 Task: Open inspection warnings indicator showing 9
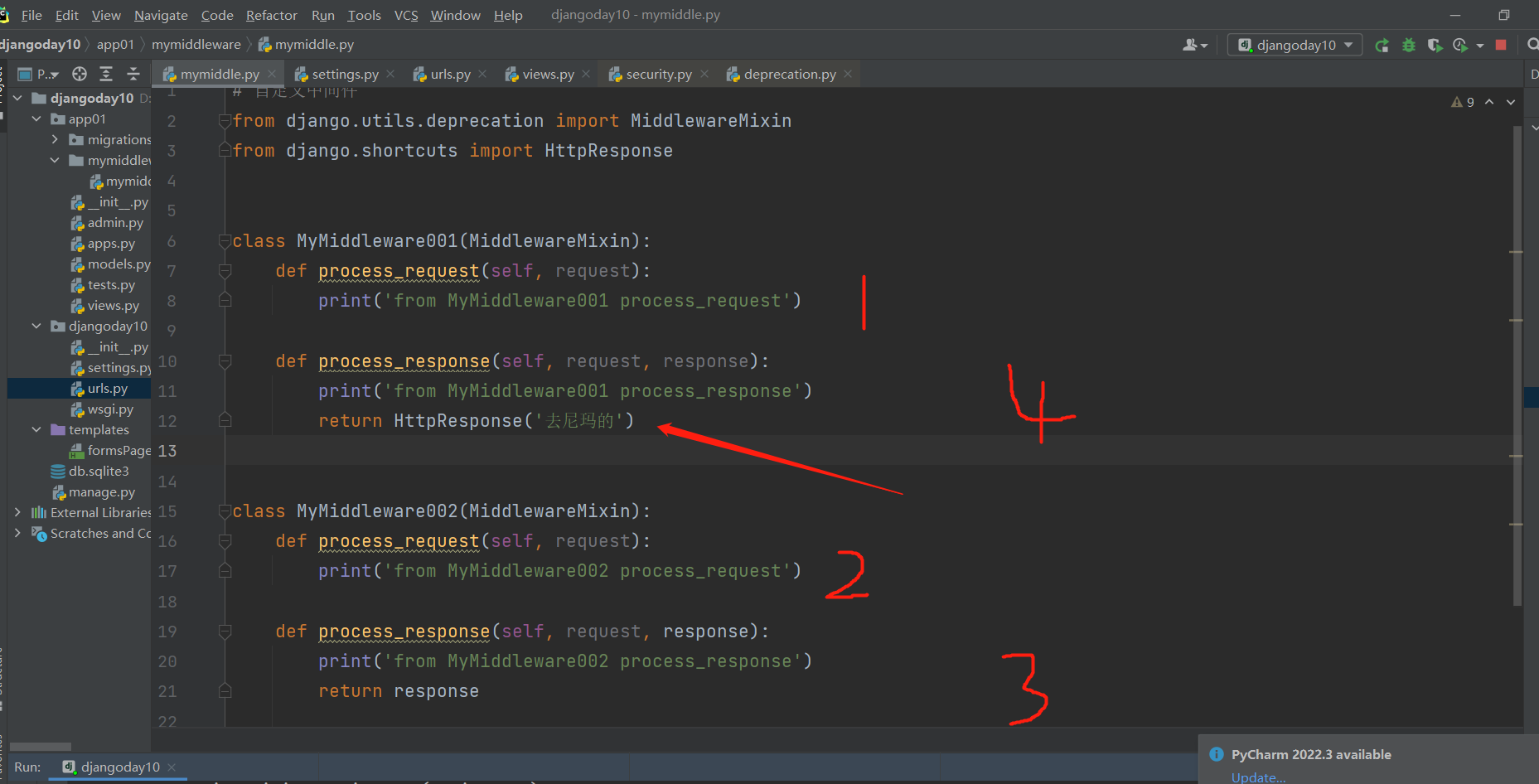1463,102
